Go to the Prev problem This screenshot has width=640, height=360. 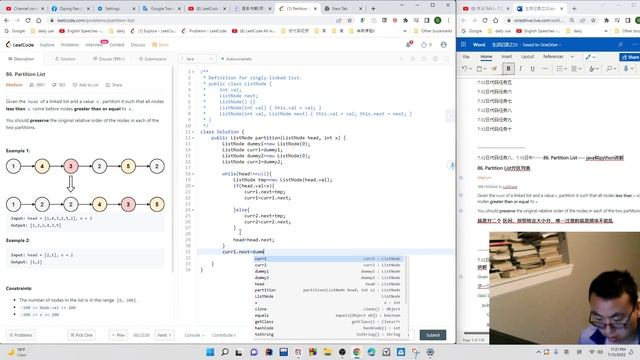click(118, 335)
